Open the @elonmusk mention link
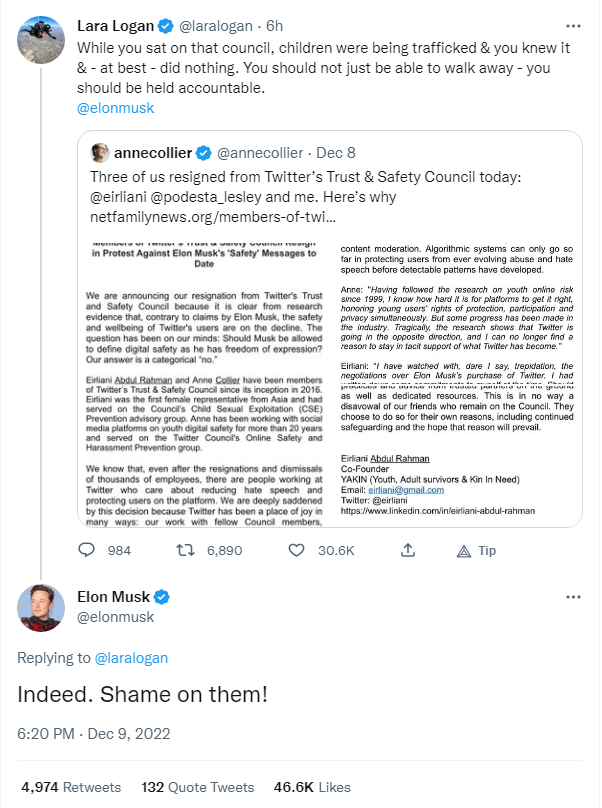This screenshot has height=808, width=602. pyautogui.click(x=115, y=108)
